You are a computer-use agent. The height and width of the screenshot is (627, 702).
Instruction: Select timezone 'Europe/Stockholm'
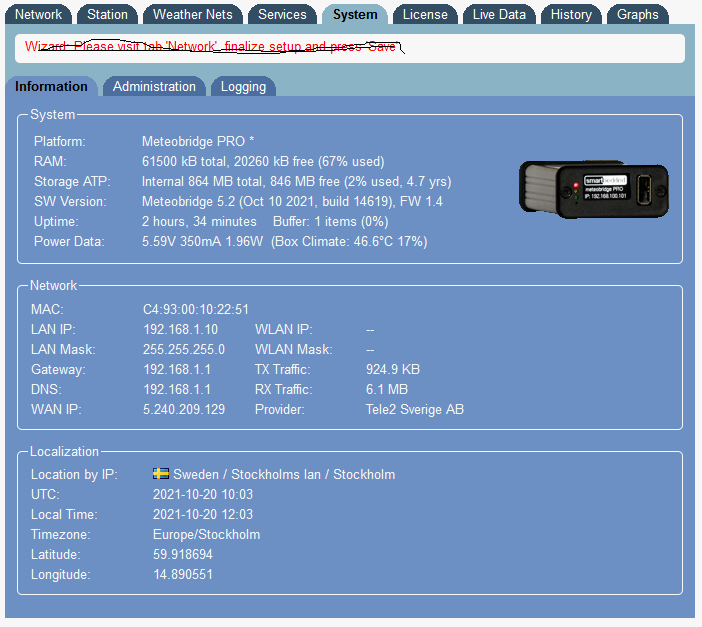206,534
